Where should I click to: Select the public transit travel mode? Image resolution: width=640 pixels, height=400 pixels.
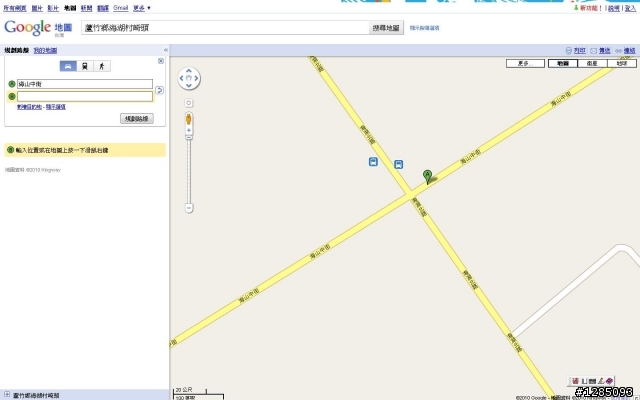coord(85,66)
